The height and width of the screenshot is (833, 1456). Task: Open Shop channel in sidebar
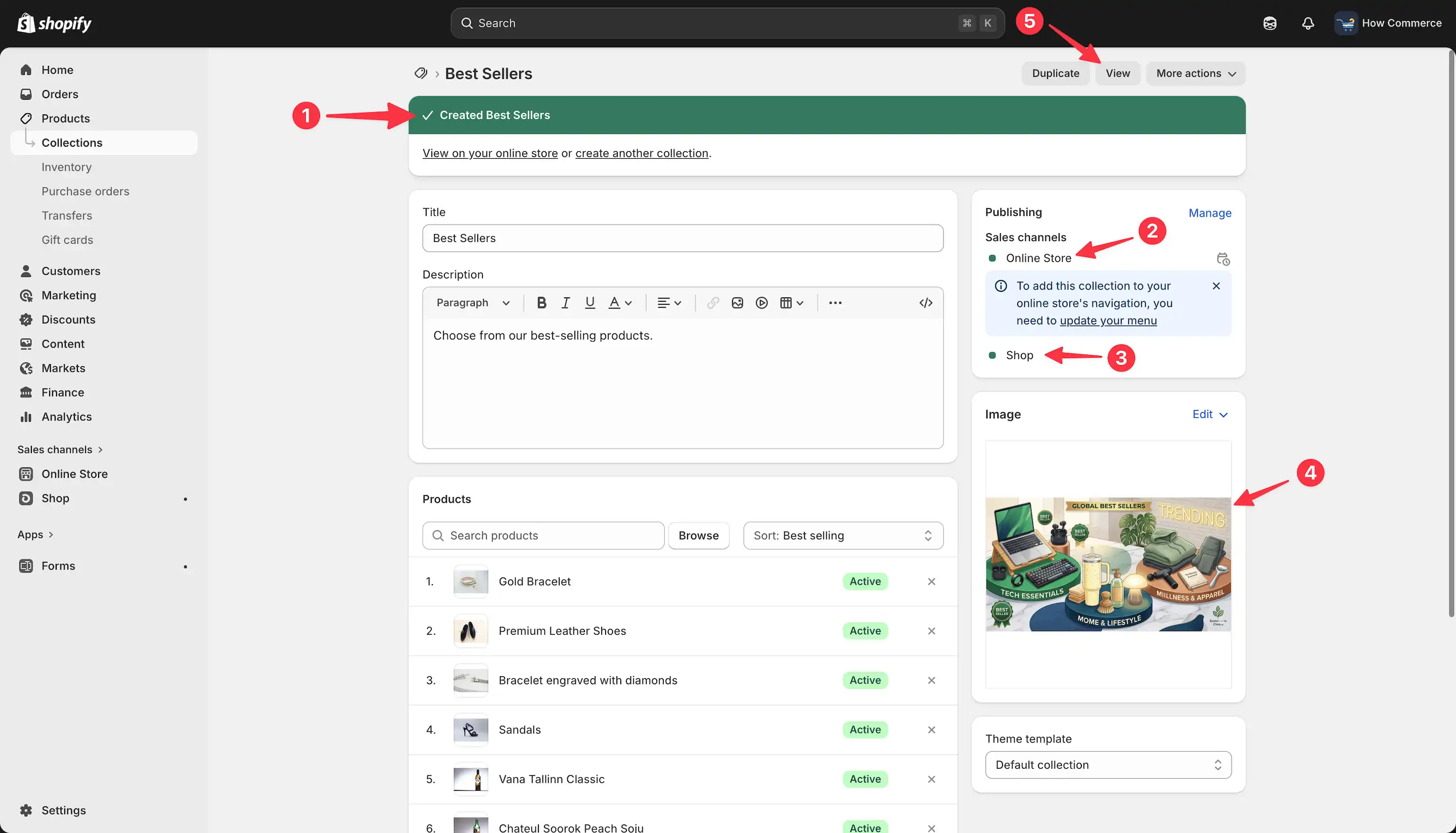(104, 498)
